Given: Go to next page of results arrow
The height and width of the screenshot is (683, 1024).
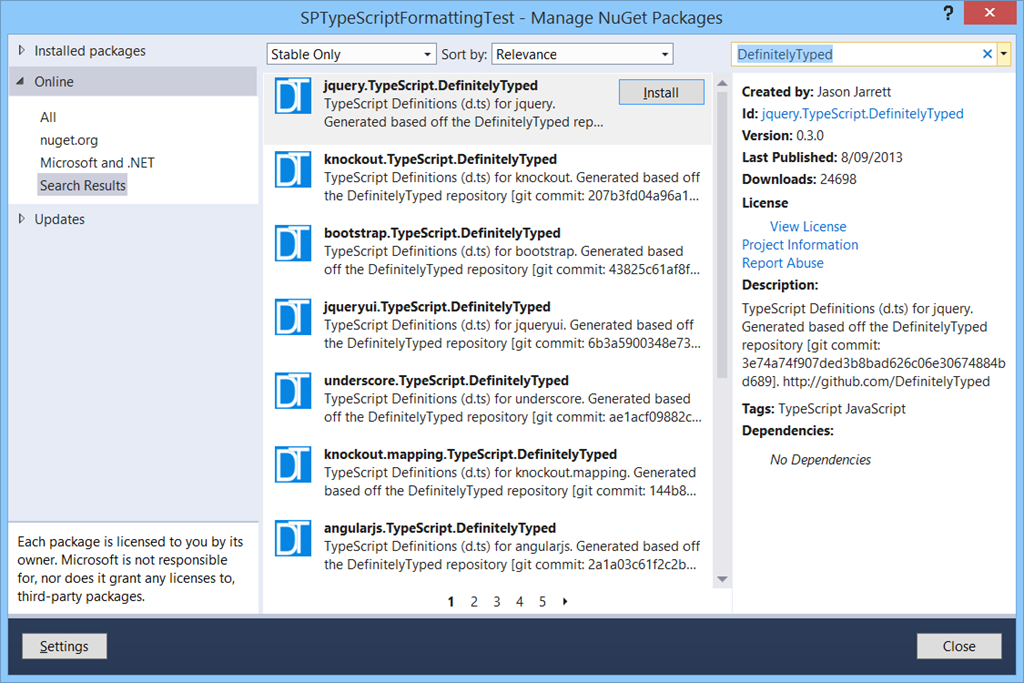Looking at the screenshot, I should pos(565,601).
